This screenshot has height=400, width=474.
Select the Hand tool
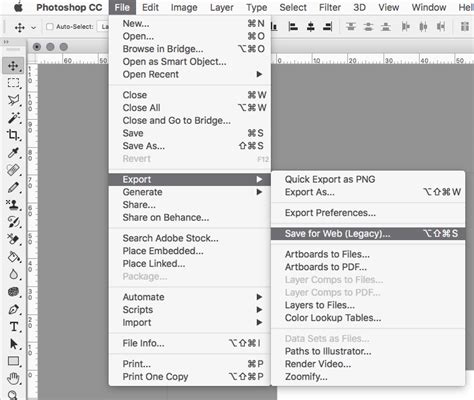pyautogui.click(x=13, y=379)
